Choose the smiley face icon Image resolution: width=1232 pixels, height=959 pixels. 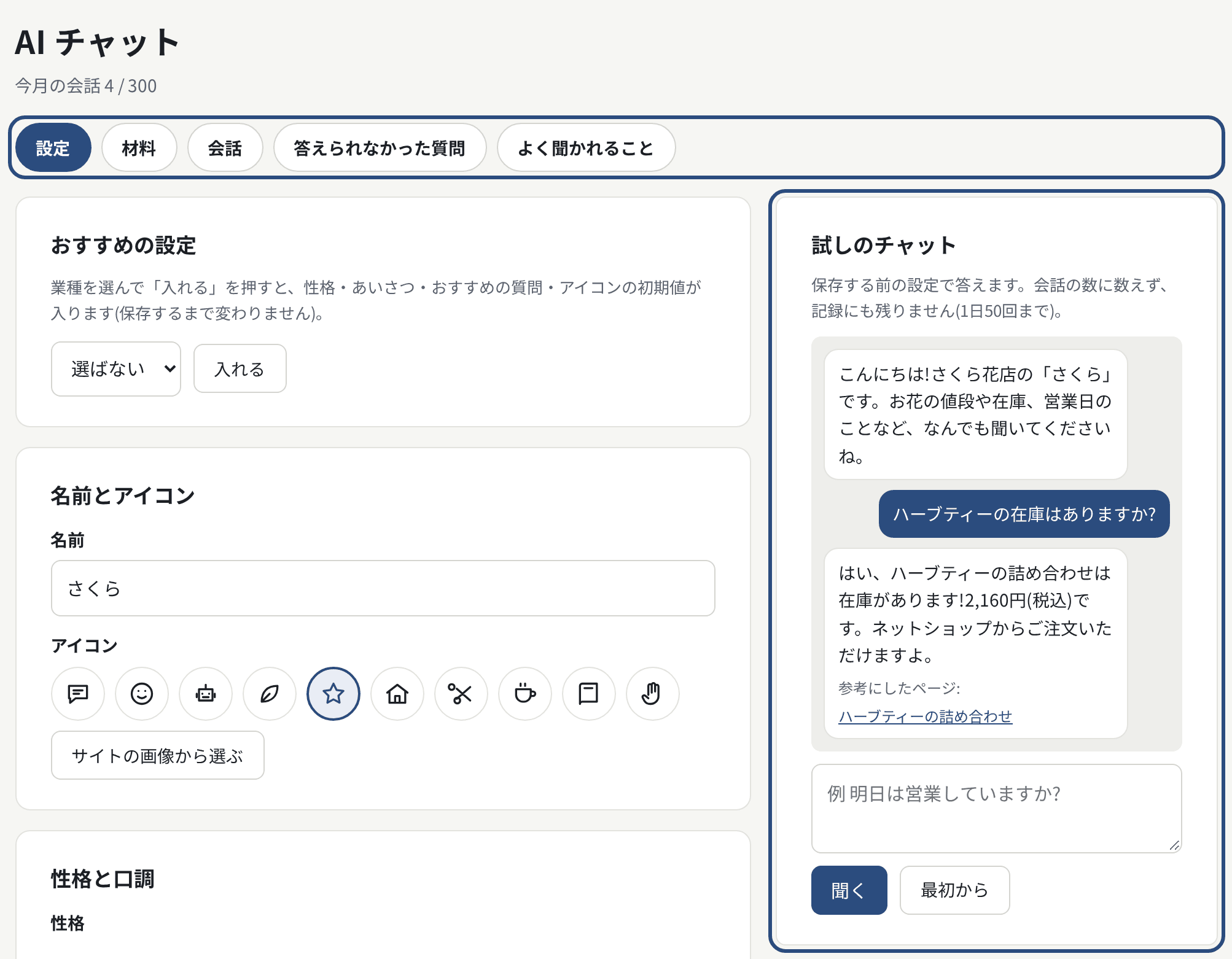coord(142,694)
